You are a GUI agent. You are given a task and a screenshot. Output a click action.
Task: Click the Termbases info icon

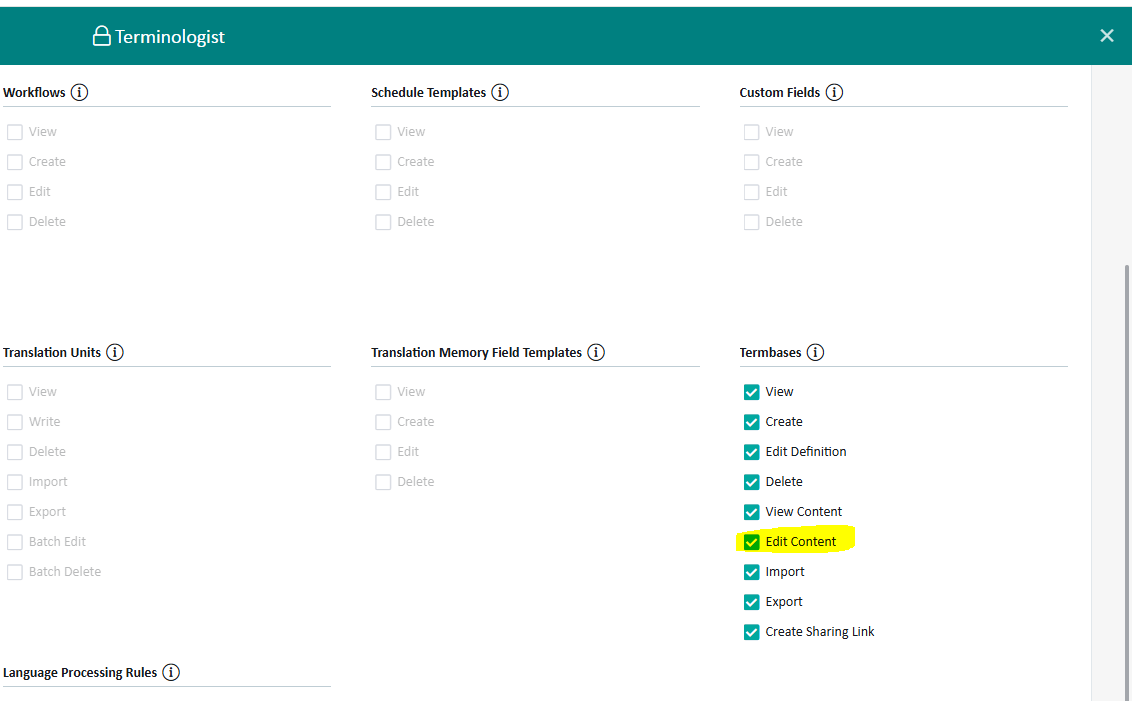(815, 351)
